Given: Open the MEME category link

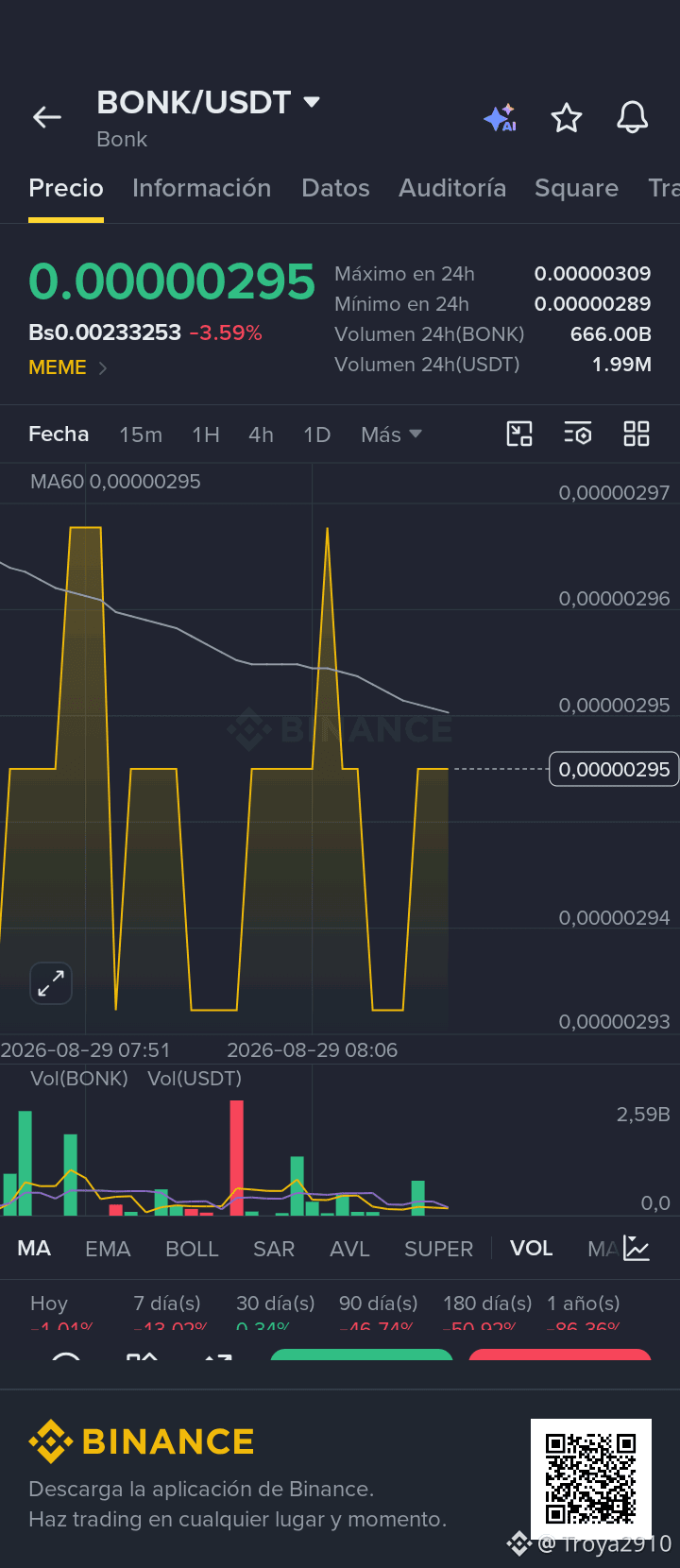Looking at the screenshot, I should pos(68,367).
